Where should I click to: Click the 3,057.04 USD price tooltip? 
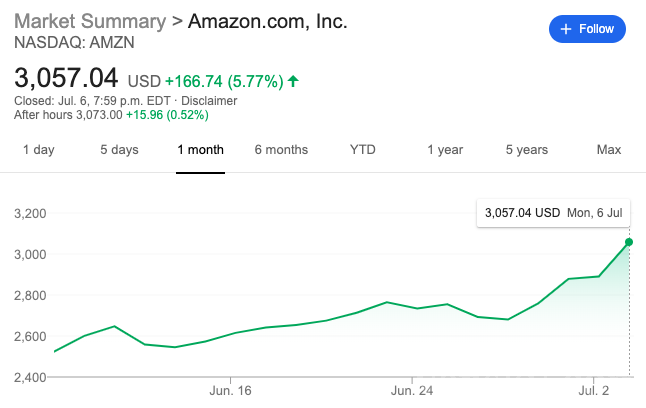point(553,213)
